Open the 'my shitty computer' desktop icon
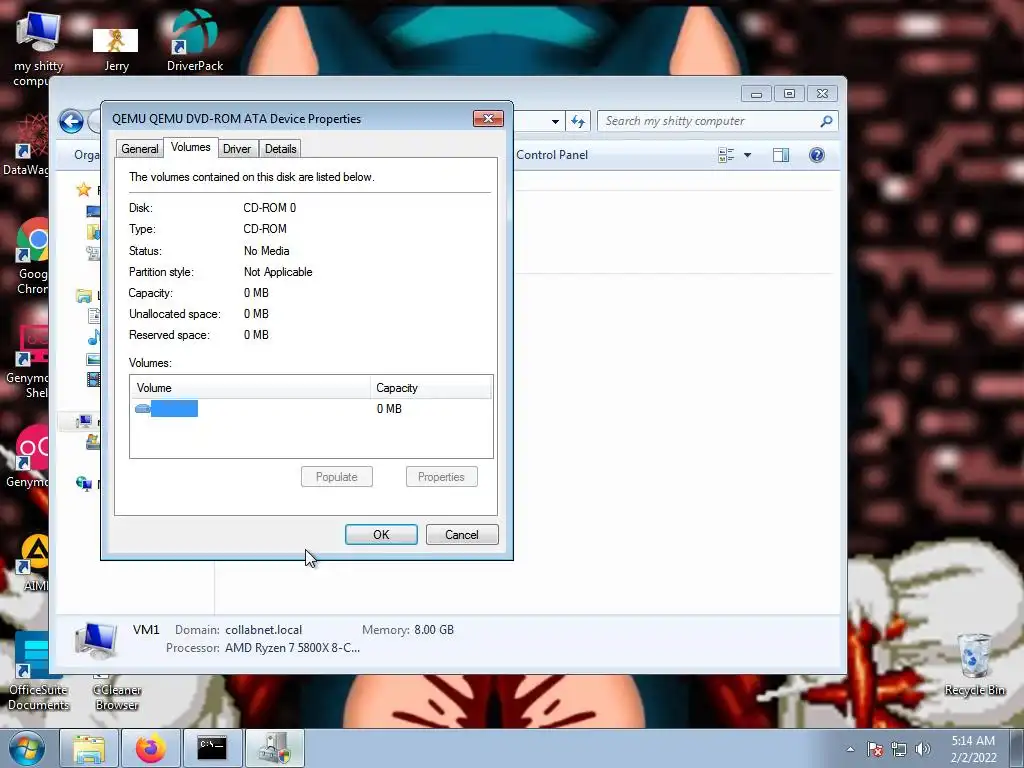This screenshot has height=768, width=1024. [37, 49]
